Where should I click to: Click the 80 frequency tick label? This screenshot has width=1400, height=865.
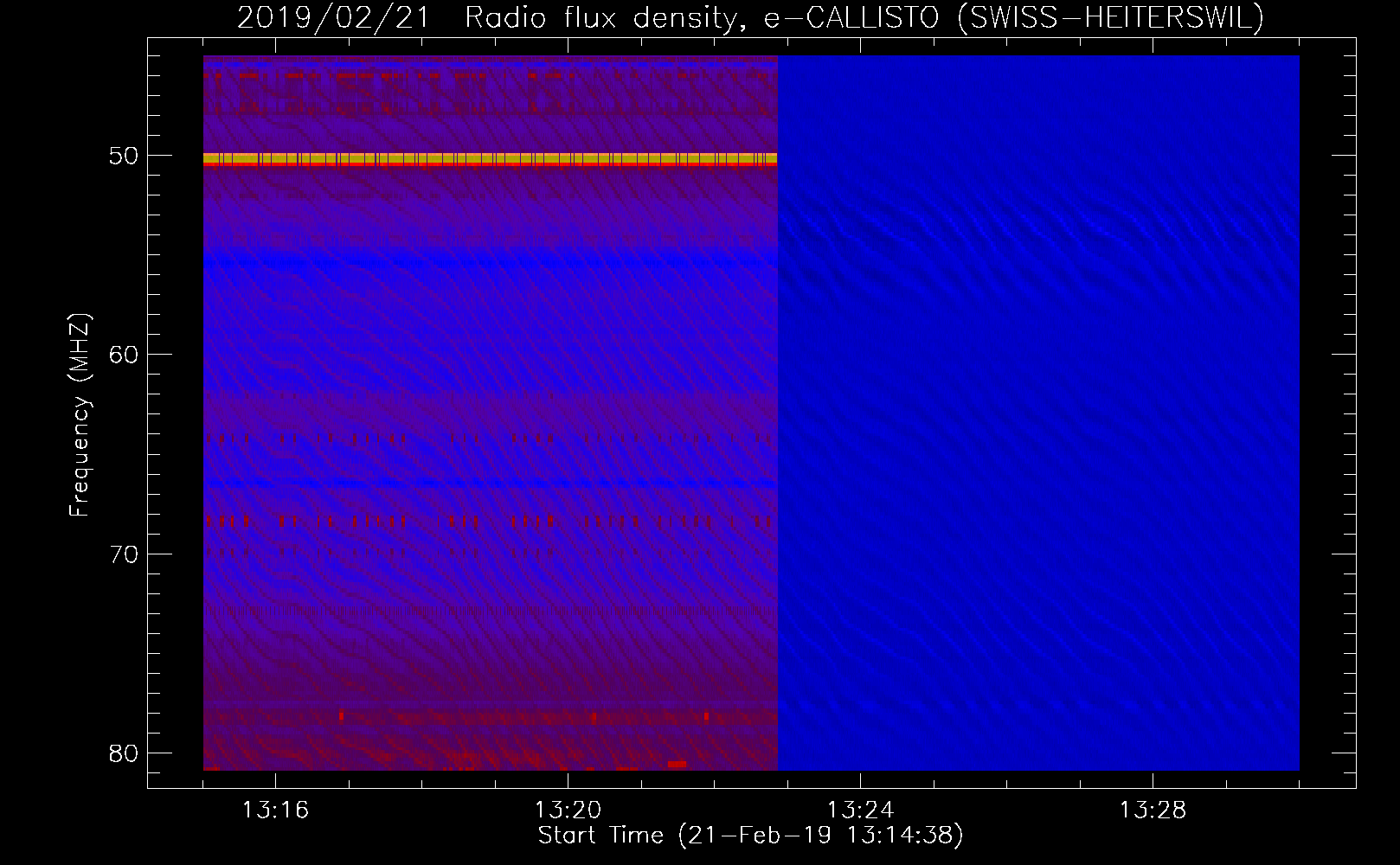pyautogui.click(x=124, y=753)
